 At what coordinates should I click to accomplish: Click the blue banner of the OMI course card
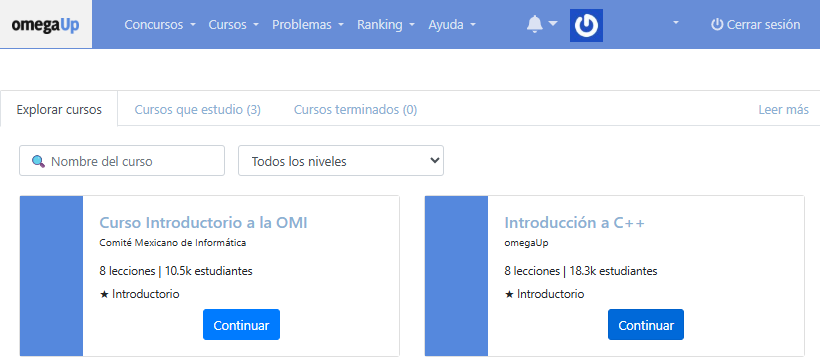click(x=51, y=276)
